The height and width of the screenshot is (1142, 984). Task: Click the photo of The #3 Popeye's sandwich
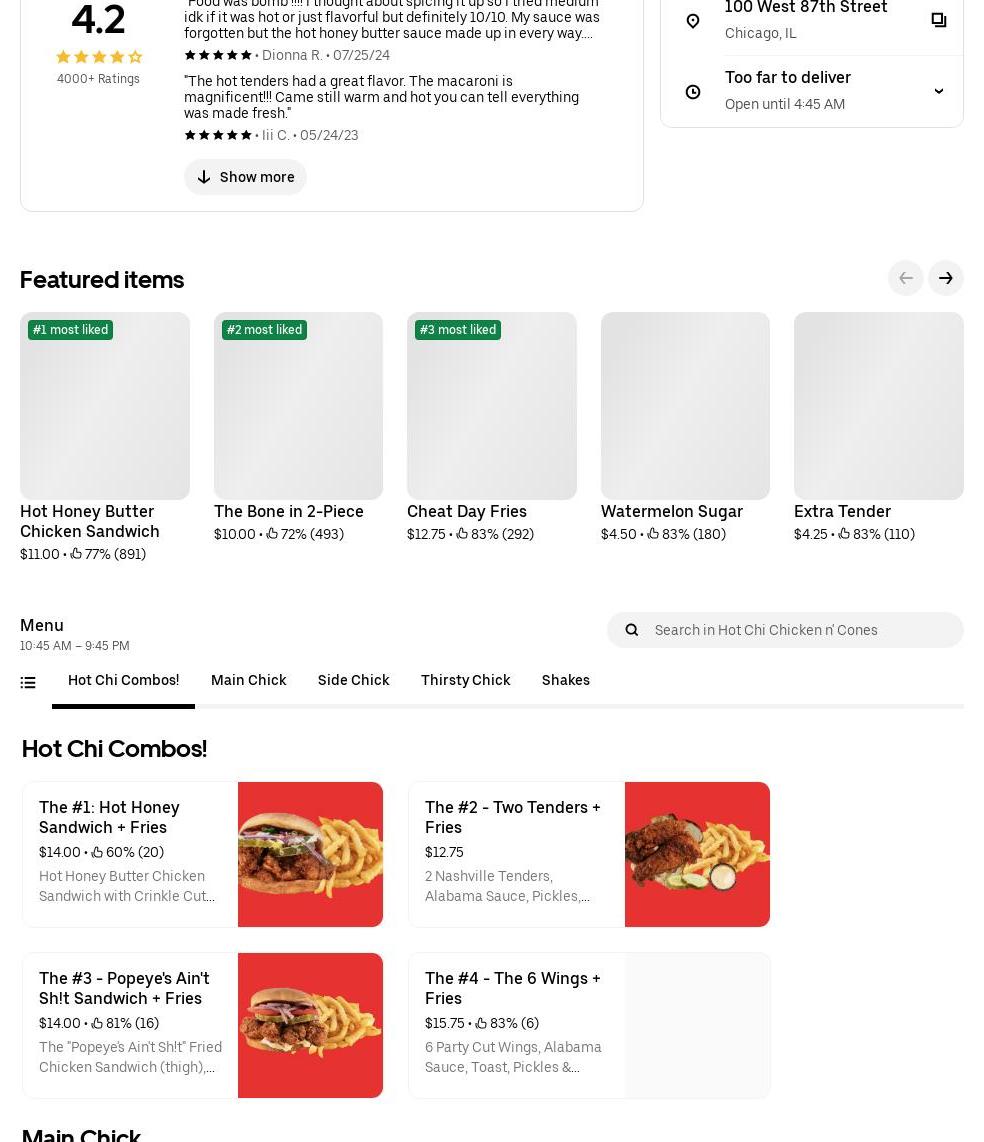[x=310, y=1025]
